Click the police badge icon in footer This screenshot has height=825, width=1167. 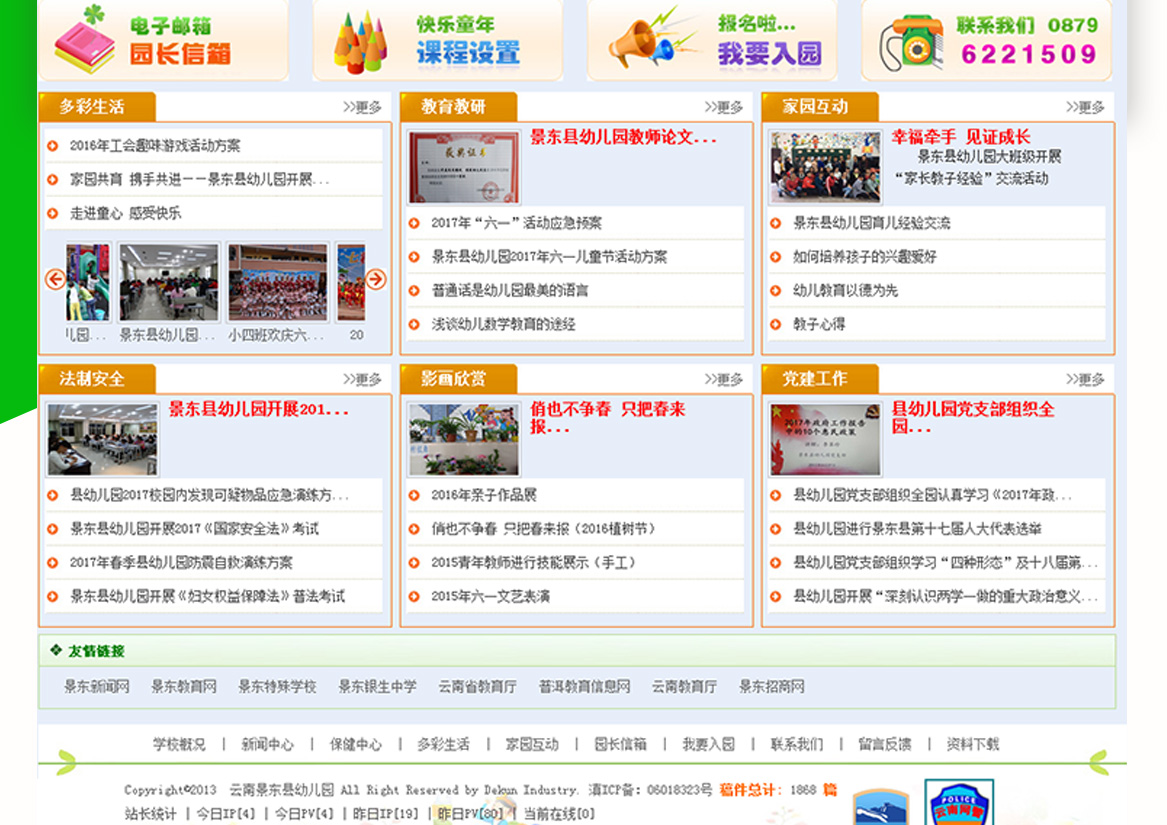coord(958,805)
